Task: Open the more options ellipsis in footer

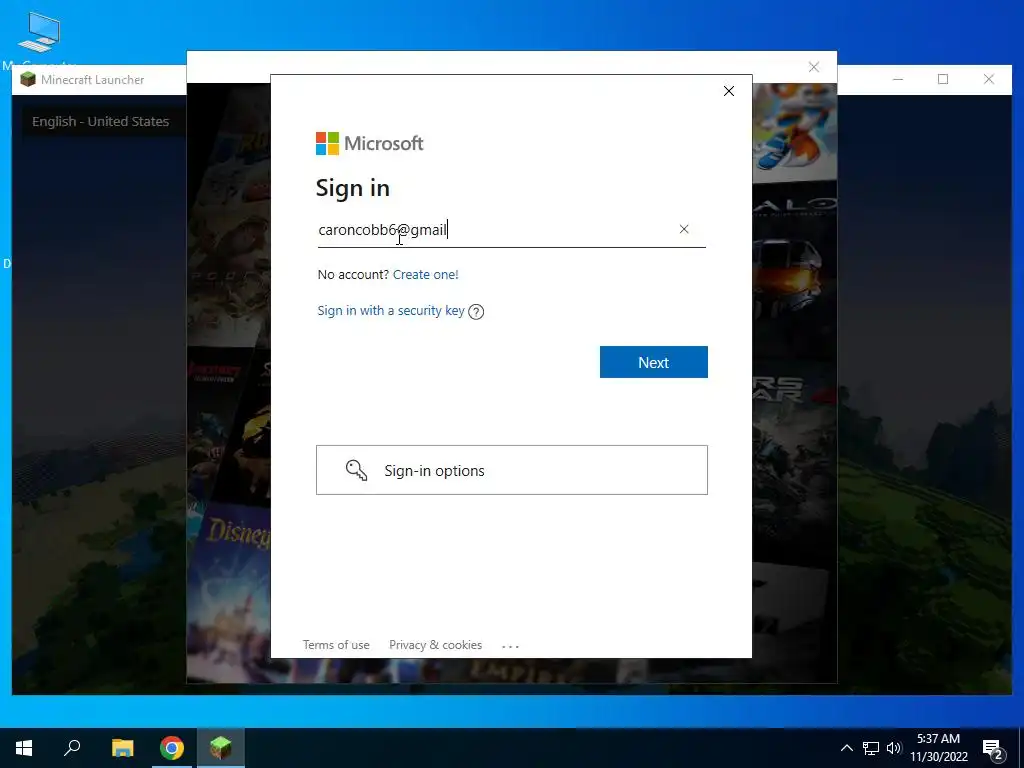Action: coord(510,646)
